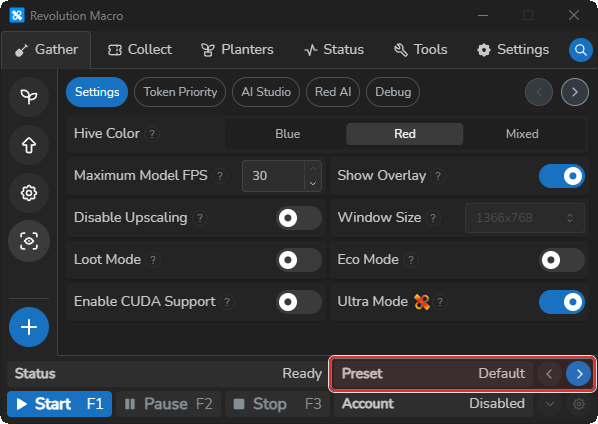Go to previous preset arrow
Image resolution: width=598 pixels, height=424 pixels.
[x=549, y=374]
